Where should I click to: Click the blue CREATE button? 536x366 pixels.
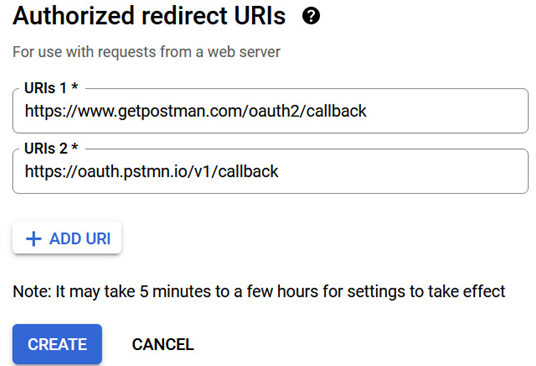(x=57, y=344)
